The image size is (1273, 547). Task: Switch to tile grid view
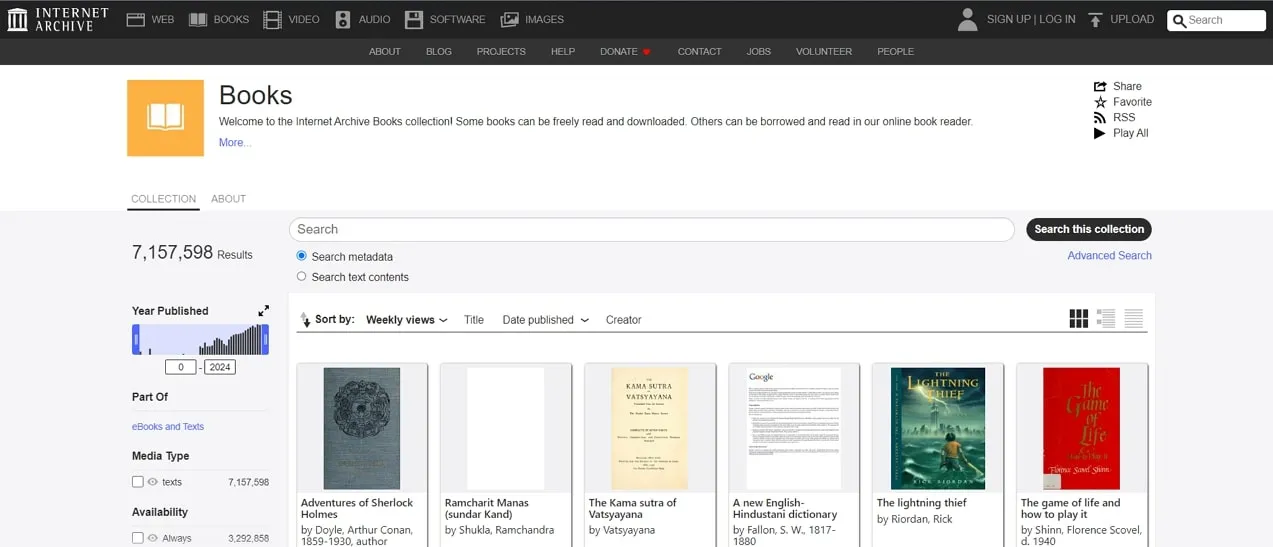point(1078,319)
